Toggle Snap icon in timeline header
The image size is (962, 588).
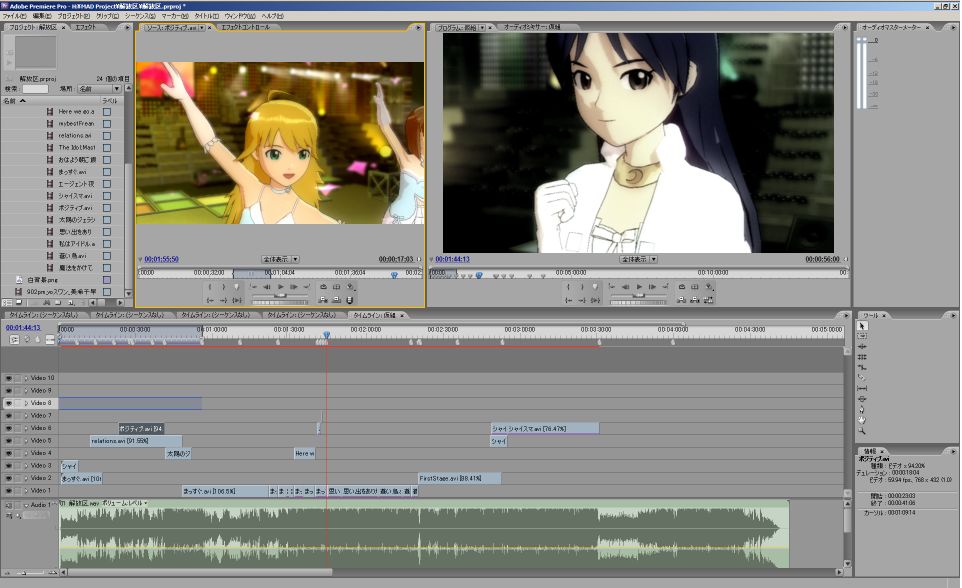pos(14,339)
